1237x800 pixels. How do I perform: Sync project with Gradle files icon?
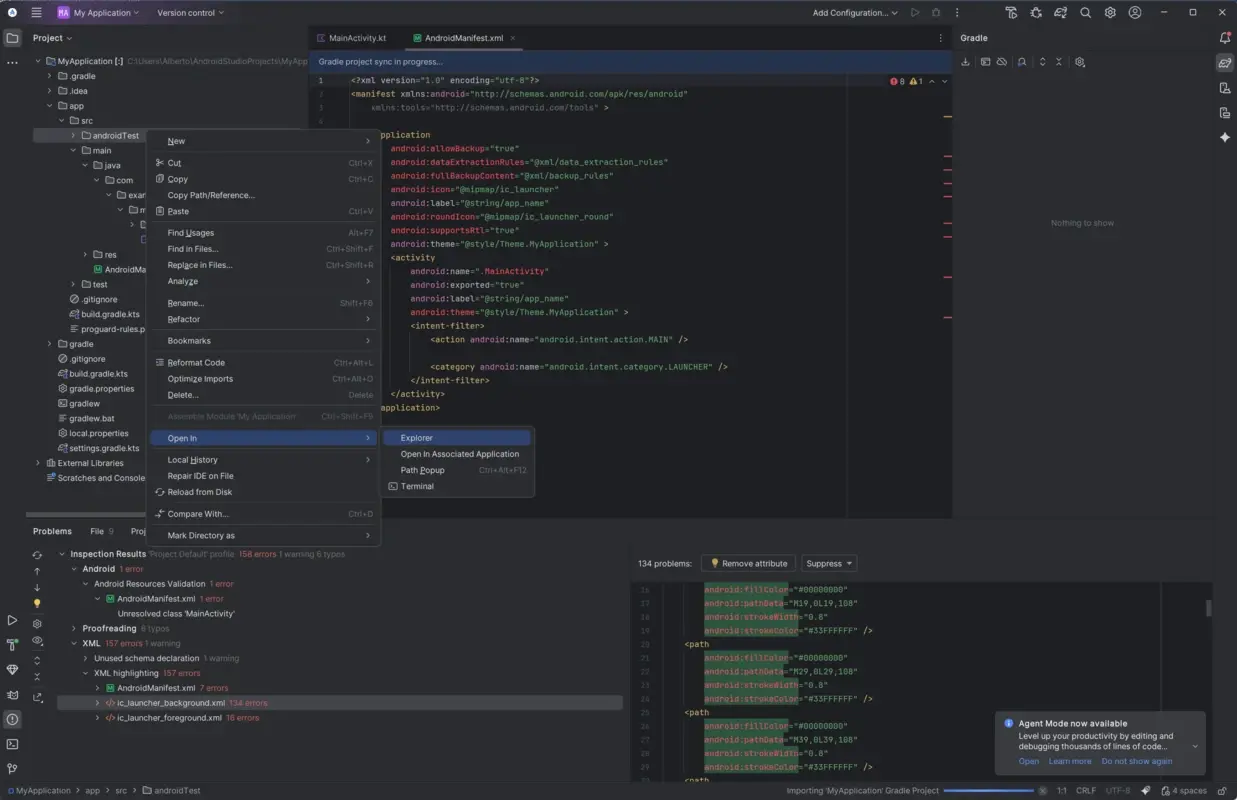(1061, 12)
